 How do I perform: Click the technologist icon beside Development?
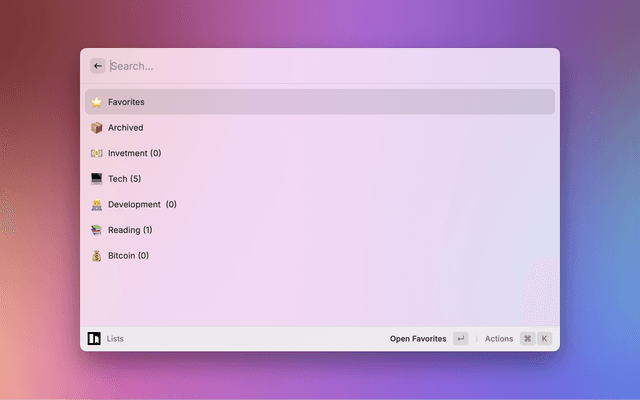(x=96, y=204)
